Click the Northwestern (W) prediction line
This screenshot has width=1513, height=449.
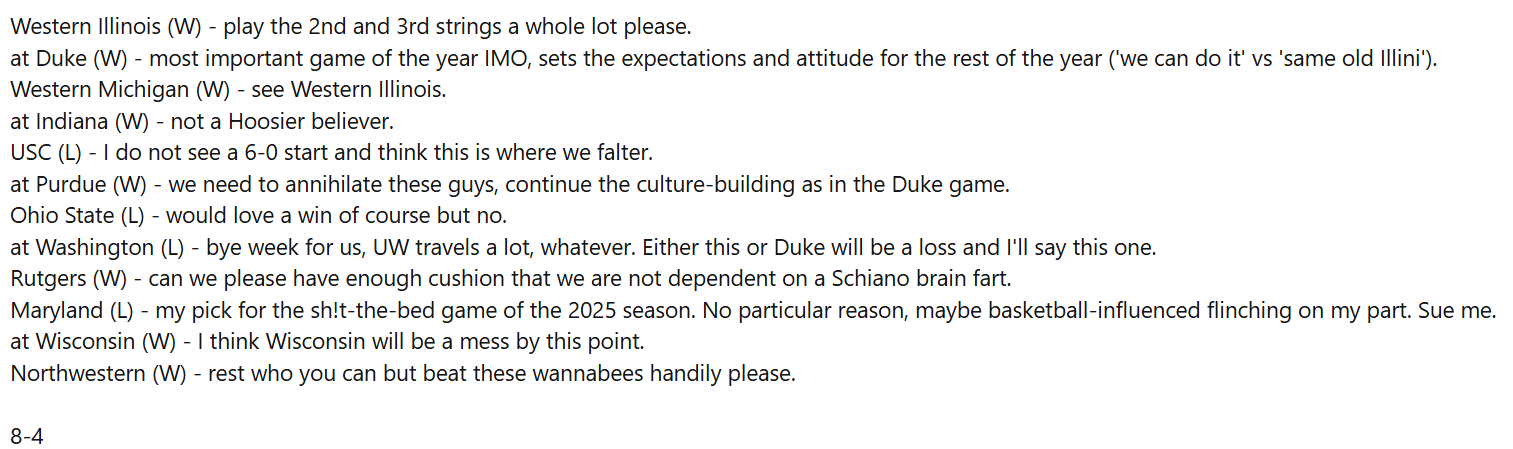coord(403,375)
